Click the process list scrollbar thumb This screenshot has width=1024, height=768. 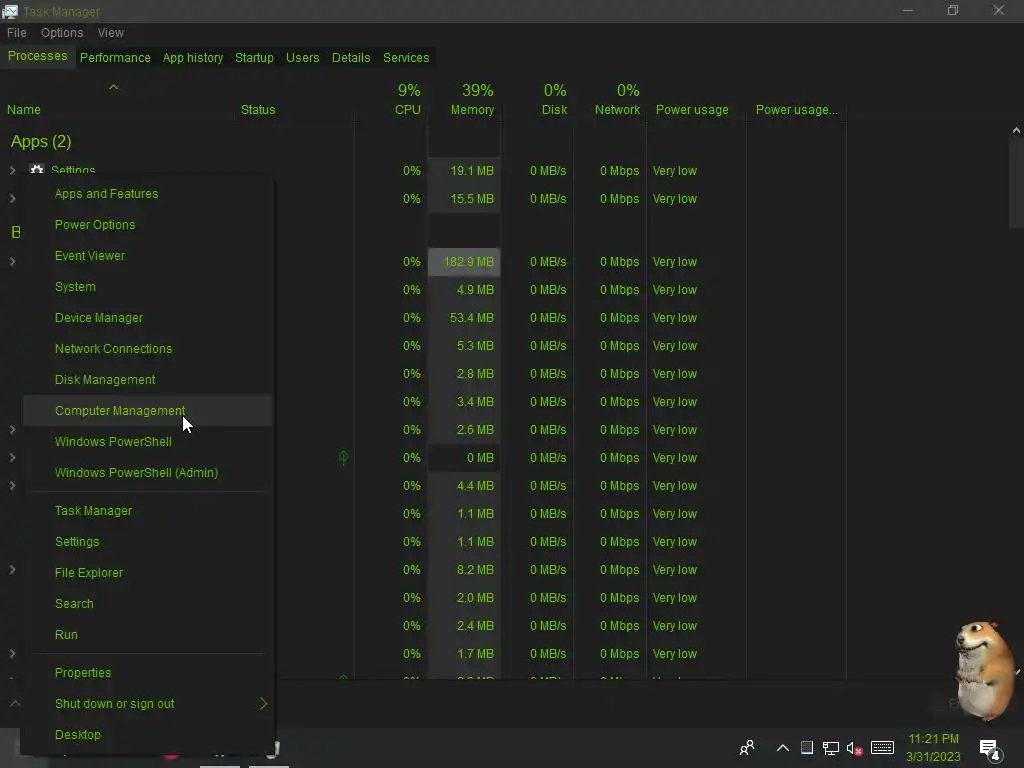1016,182
